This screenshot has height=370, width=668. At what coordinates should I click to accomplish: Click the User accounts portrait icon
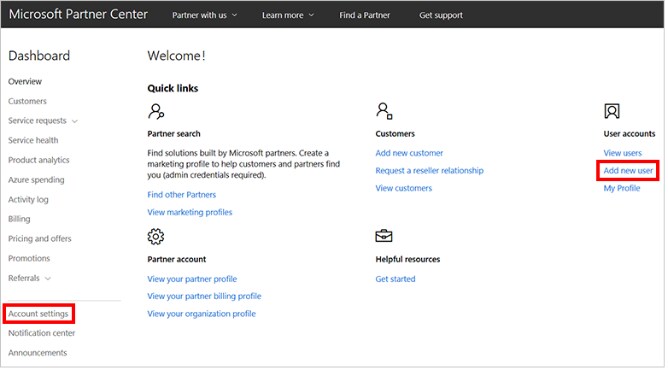click(612, 111)
